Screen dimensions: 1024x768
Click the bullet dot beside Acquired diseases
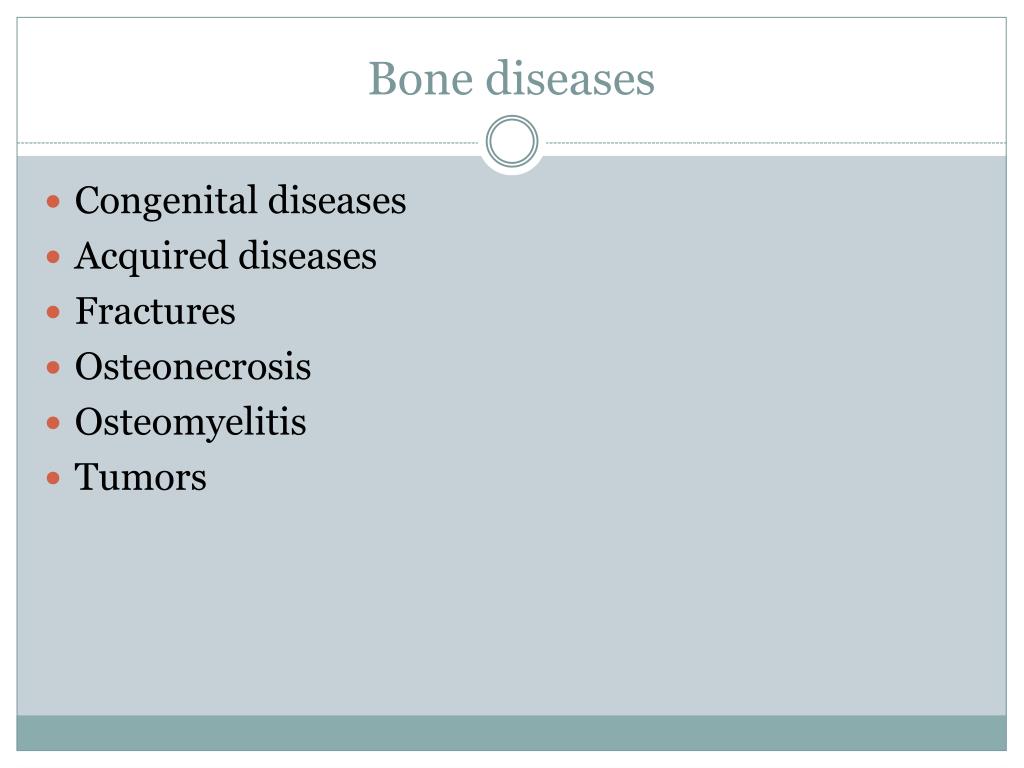54,257
